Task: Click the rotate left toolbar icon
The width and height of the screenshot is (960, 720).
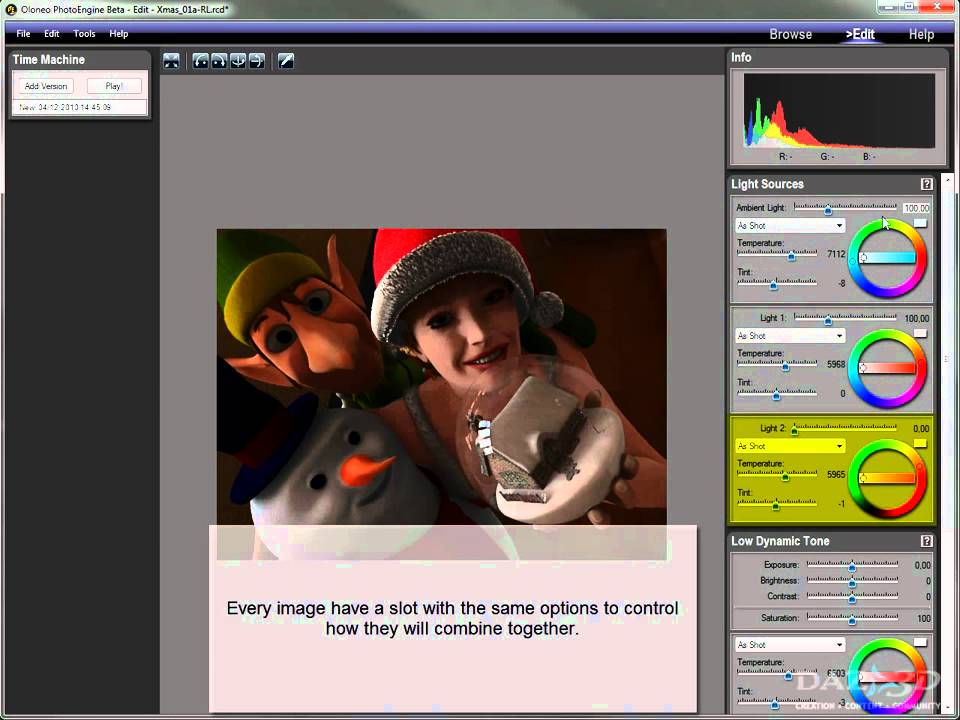Action: pyautogui.click(x=200, y=61)
